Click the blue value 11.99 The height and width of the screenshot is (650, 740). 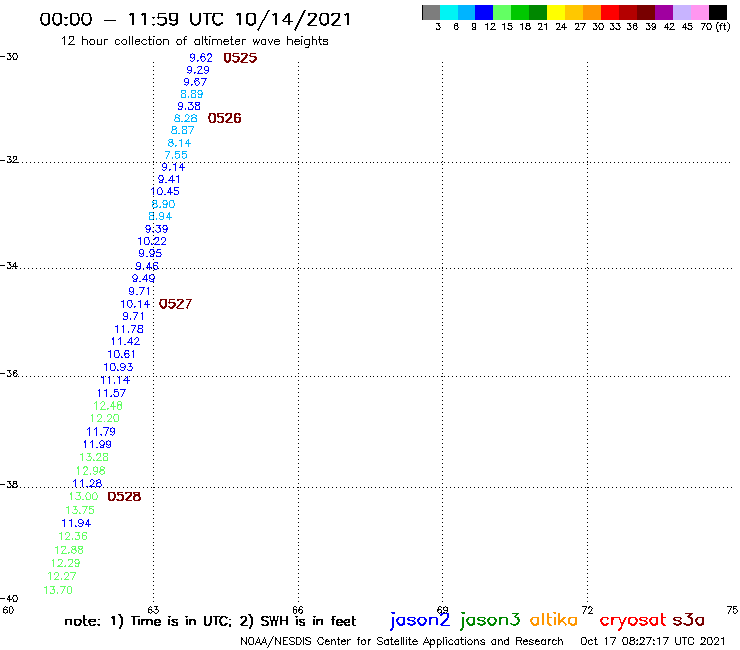coord(97,445)
